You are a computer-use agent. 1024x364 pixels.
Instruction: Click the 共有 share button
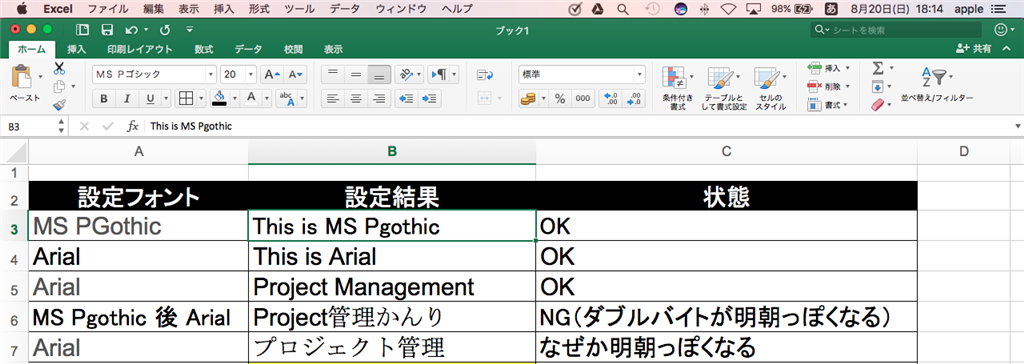973,48
